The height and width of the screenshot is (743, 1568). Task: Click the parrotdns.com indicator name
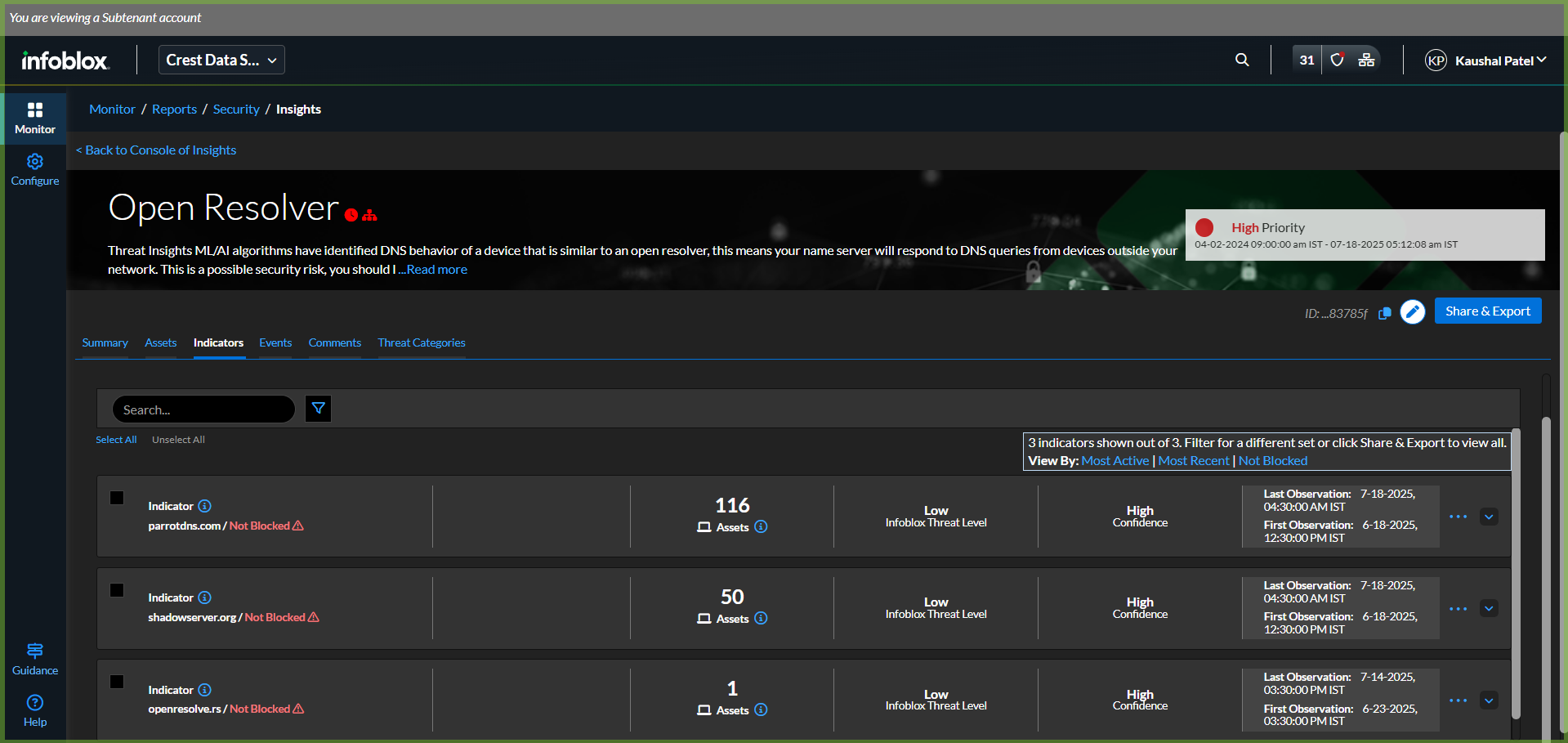tap(184, 526)
